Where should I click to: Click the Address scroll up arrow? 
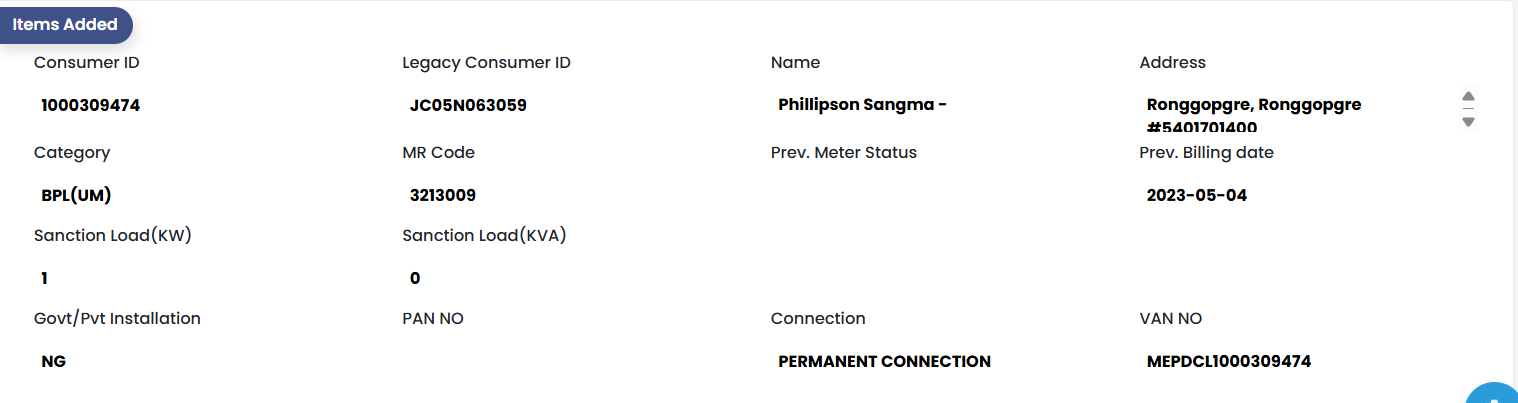(x=1468, y=97)
